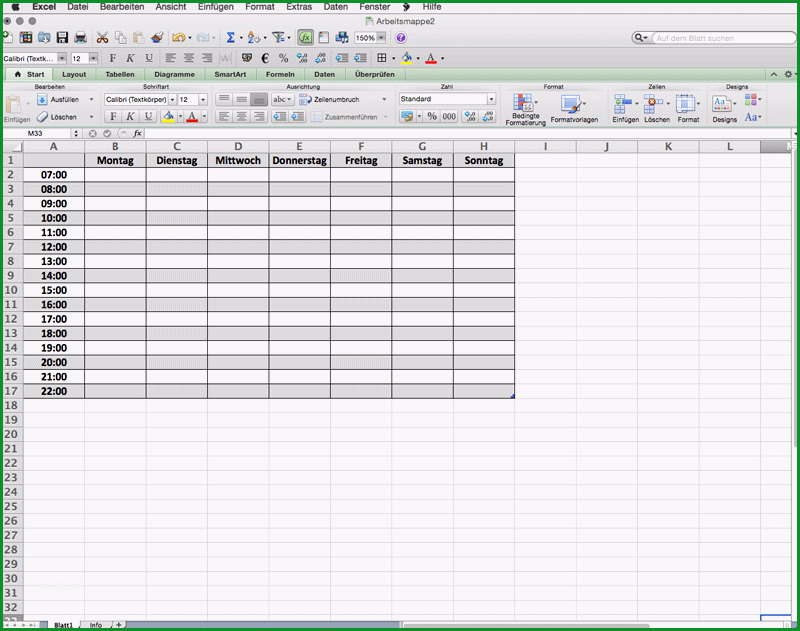
Task: Toggle italic K in the formatting toolbar
Action: coord(130,58)
